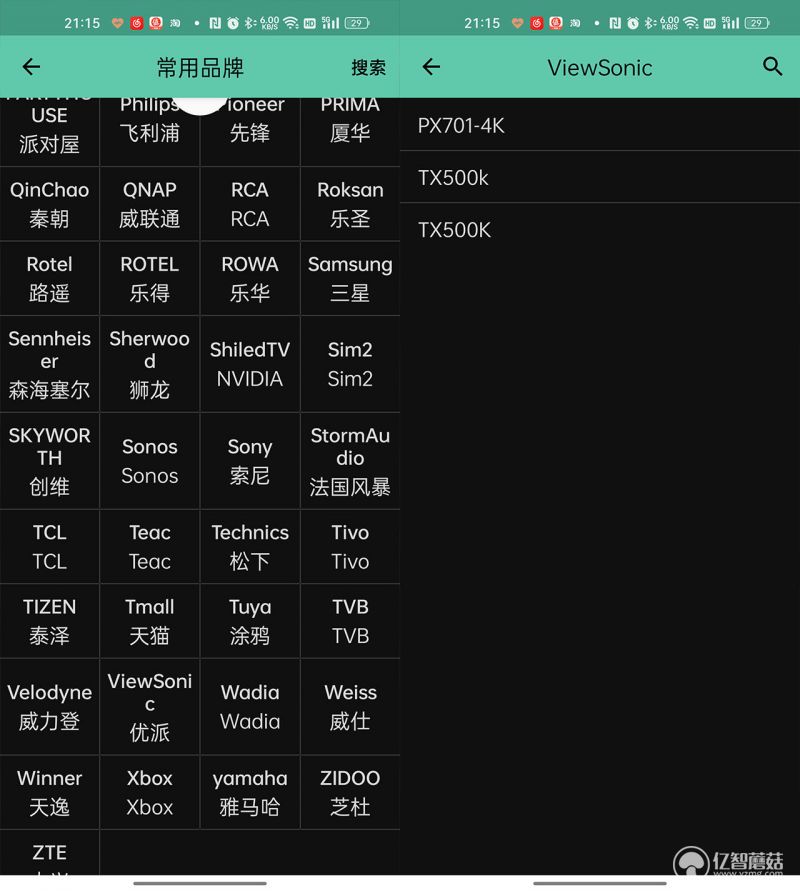Choose the Sherwood 狮龙 brand
800x893 pixels.
click(150, 364)
